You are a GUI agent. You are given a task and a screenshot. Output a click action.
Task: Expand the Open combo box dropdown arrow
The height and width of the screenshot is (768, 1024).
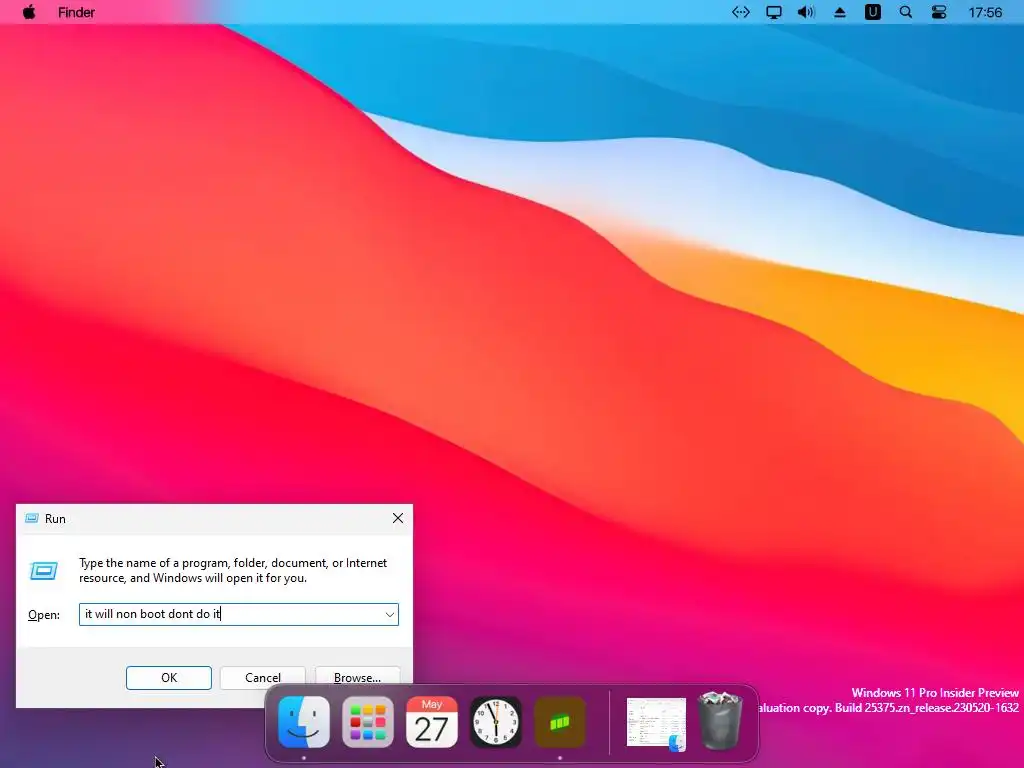coord(389,615)
